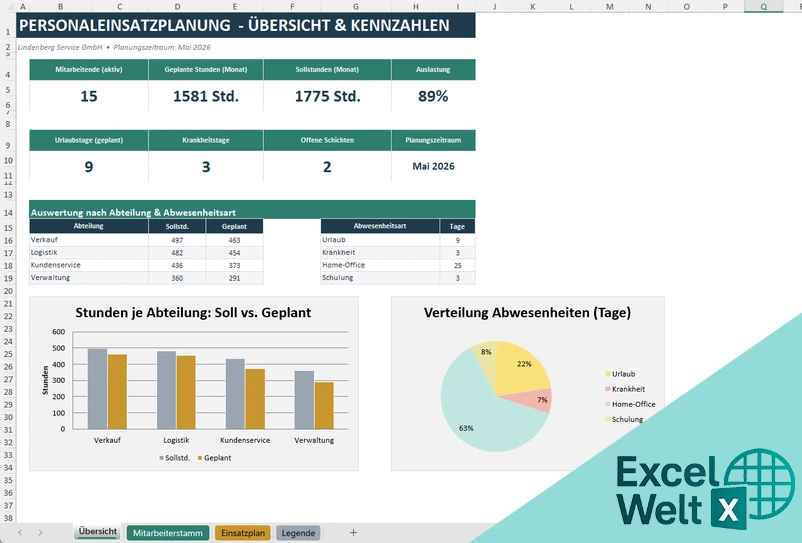Add a new sheet with the plus button
Viewport: 802px width, 543px height.
(353, 532)
